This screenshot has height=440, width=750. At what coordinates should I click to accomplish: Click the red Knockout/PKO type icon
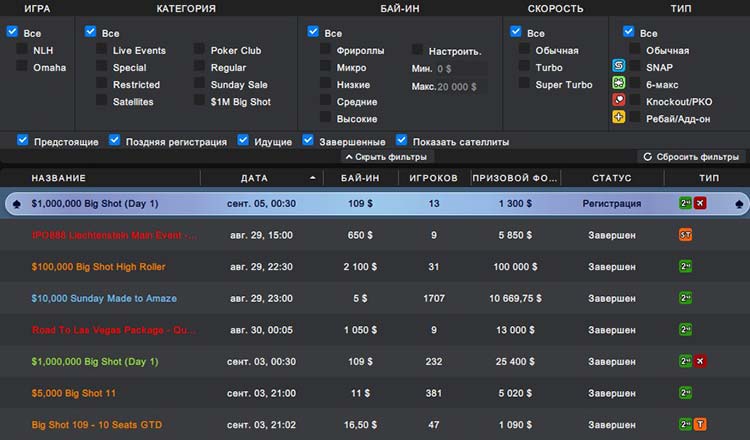pos(619,101)
